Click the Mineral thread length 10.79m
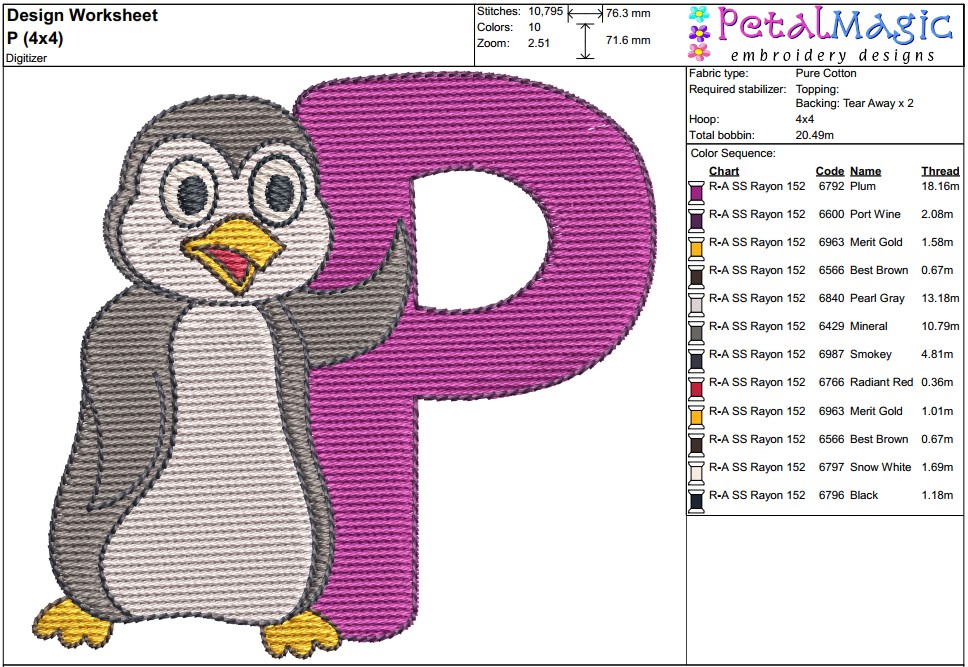This screenshot has width=968, height=667. click(x=940, y=326)
